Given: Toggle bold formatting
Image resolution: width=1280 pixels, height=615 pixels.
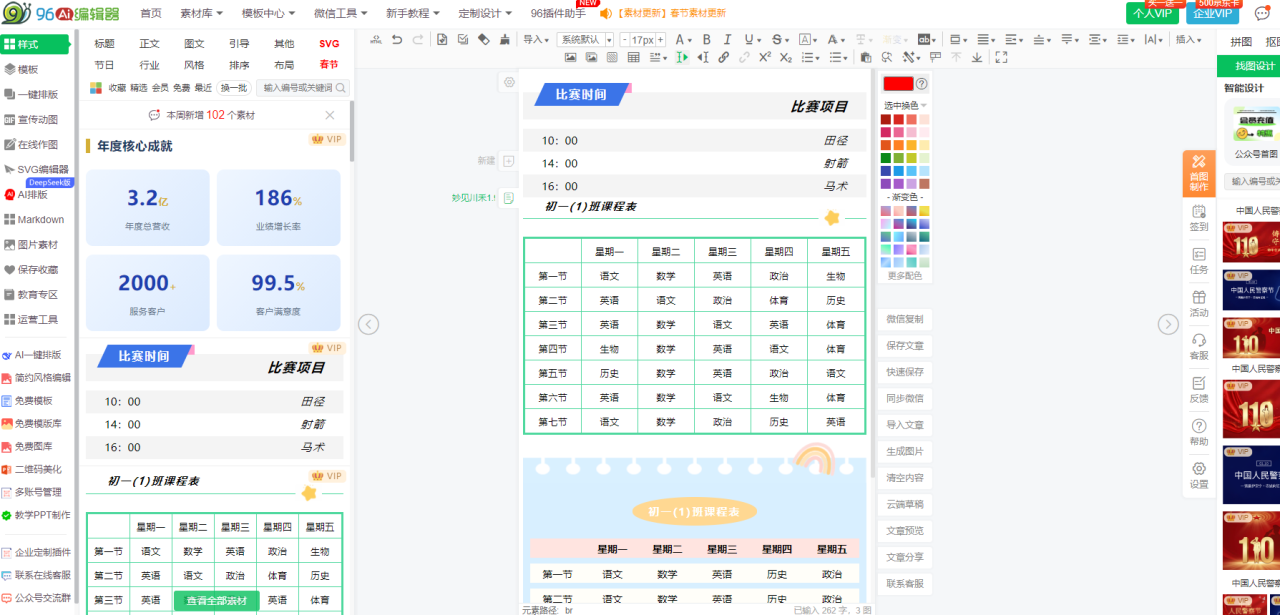Looking at the screenshot, I should pos(706,40).
